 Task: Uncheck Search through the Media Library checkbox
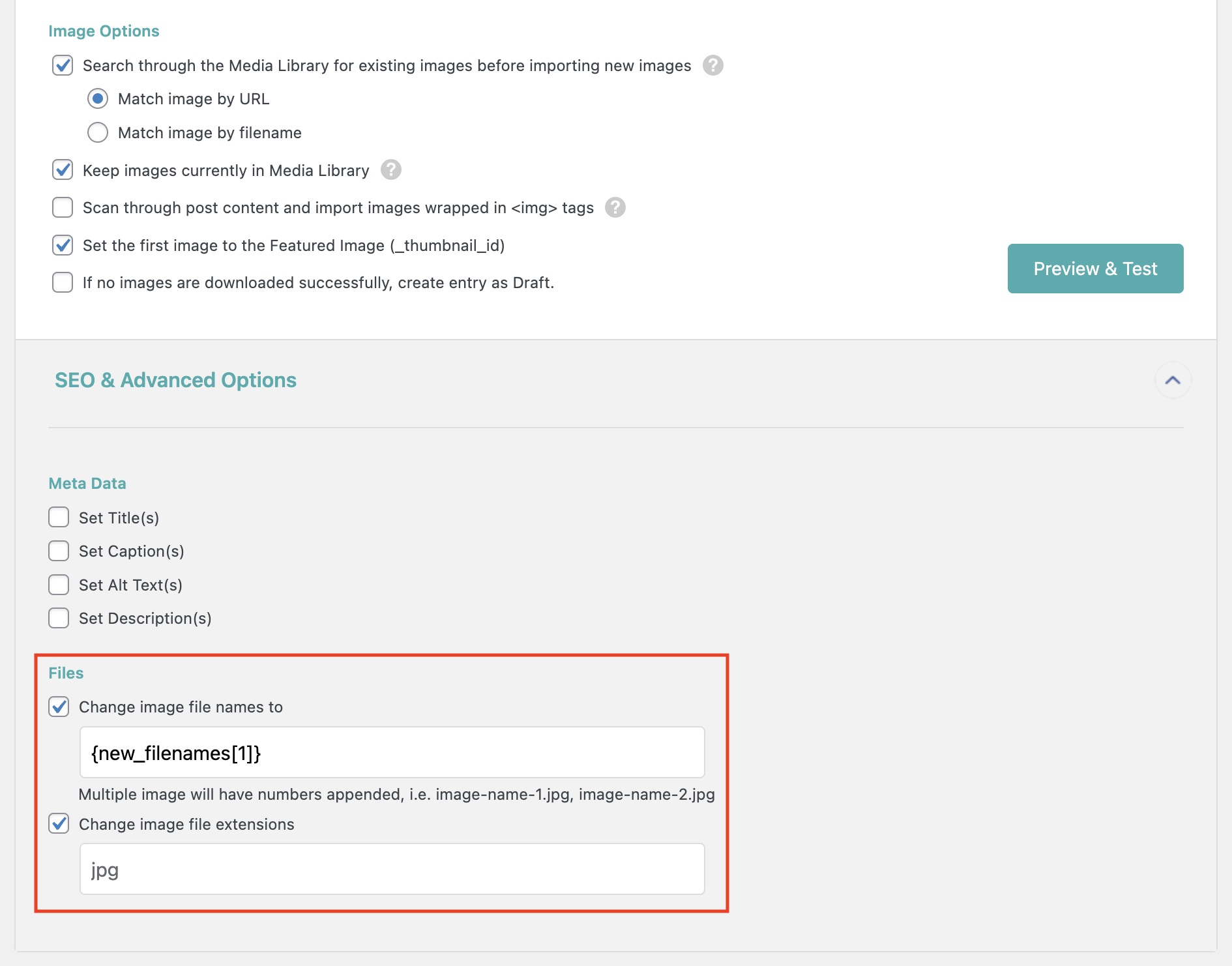(63, 66)
